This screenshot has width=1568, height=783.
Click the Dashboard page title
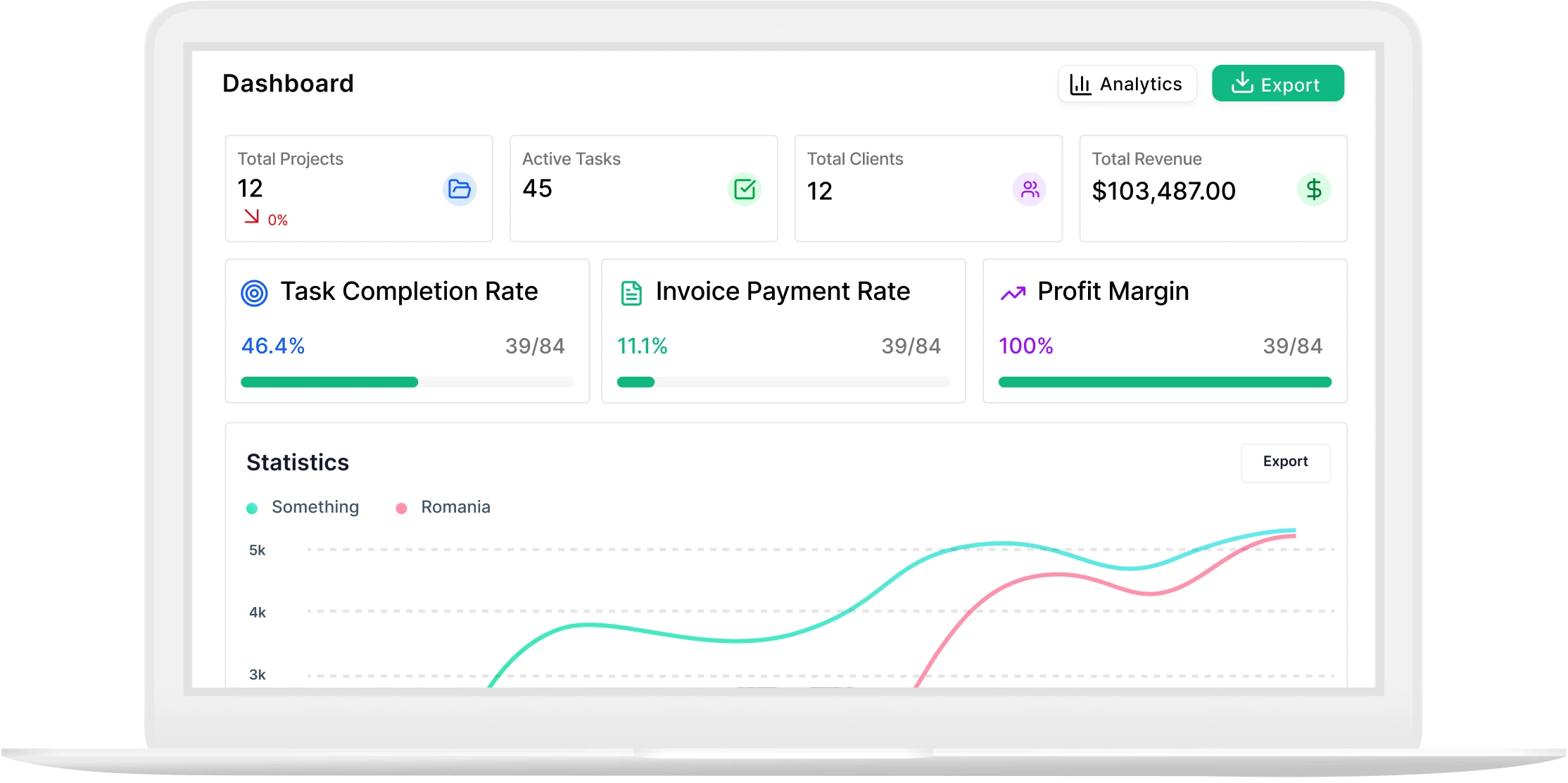pyautogui.click(x=288, y=84)
